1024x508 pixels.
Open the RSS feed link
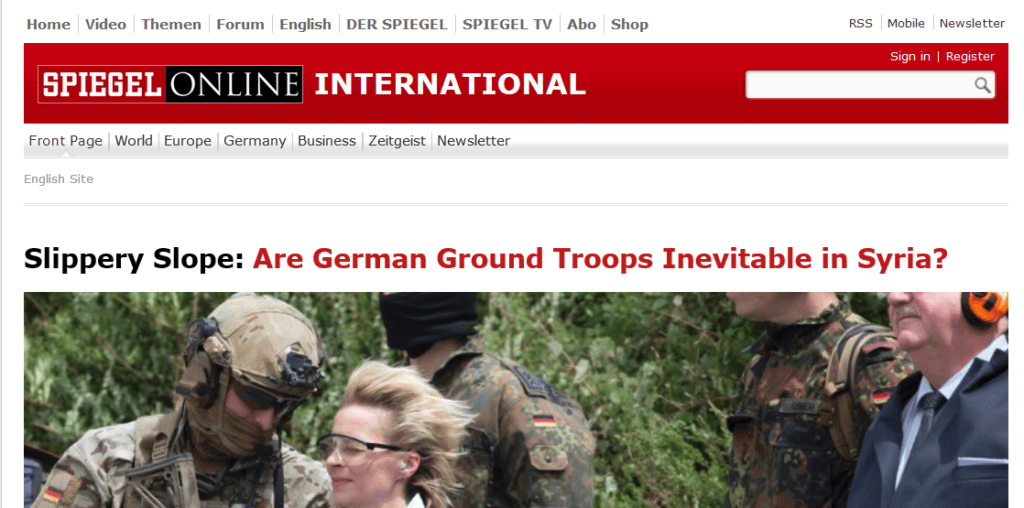(x=861, y=24)
